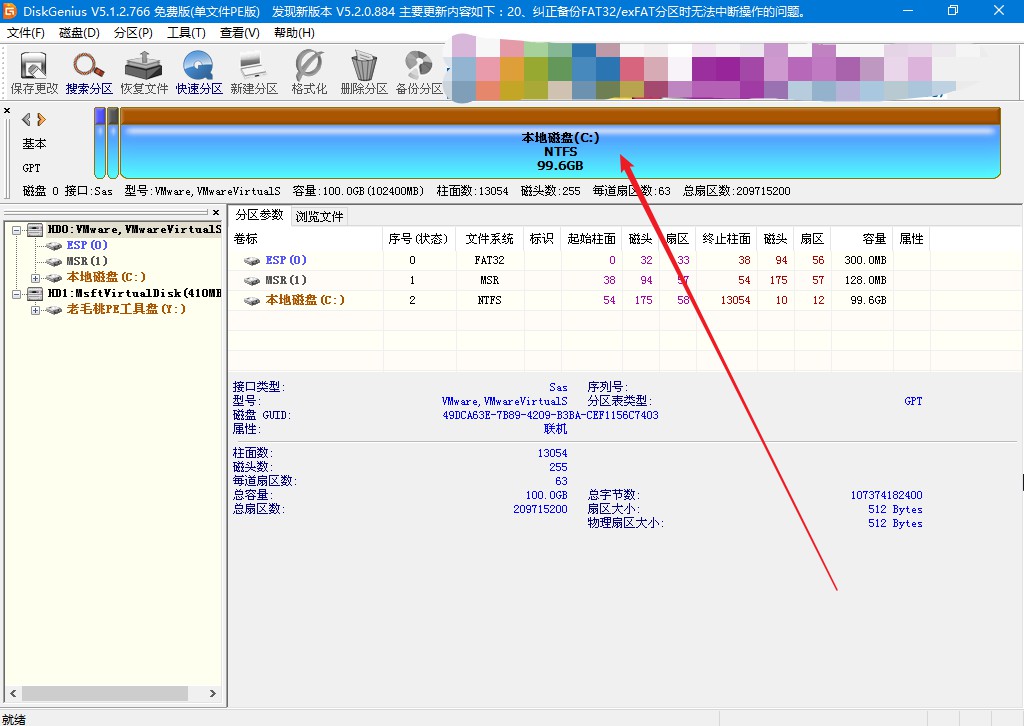Click the FAT32 file system cell
The width and height of the screenshot is (1024, 726).
(490, 260)
